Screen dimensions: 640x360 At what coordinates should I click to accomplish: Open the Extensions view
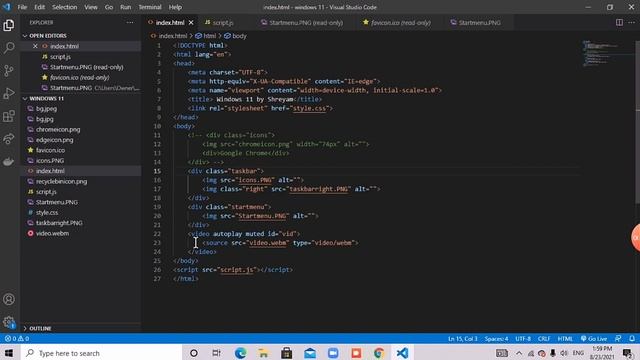coord(9,116)
